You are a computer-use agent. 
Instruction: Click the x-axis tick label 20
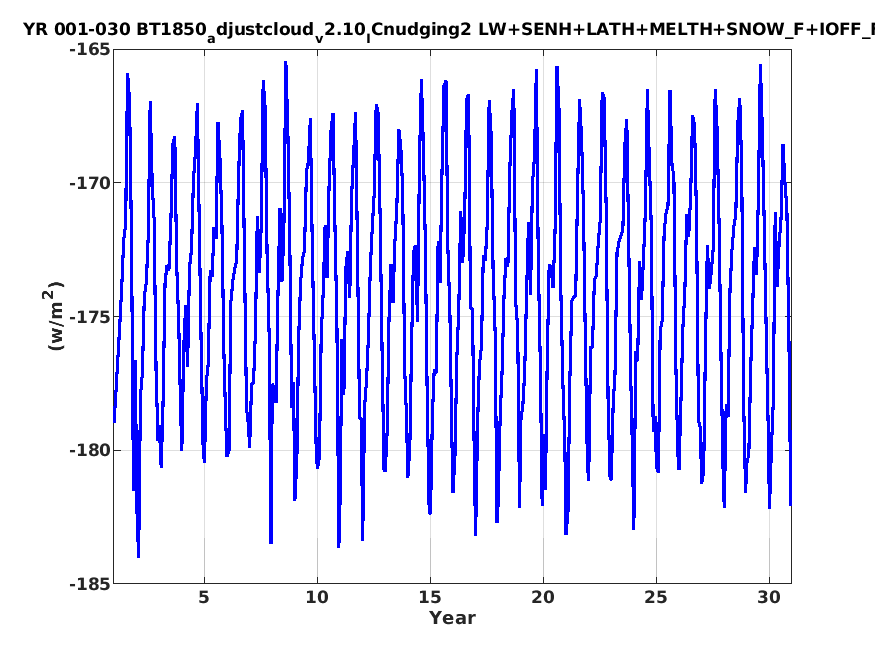point(543,597)
